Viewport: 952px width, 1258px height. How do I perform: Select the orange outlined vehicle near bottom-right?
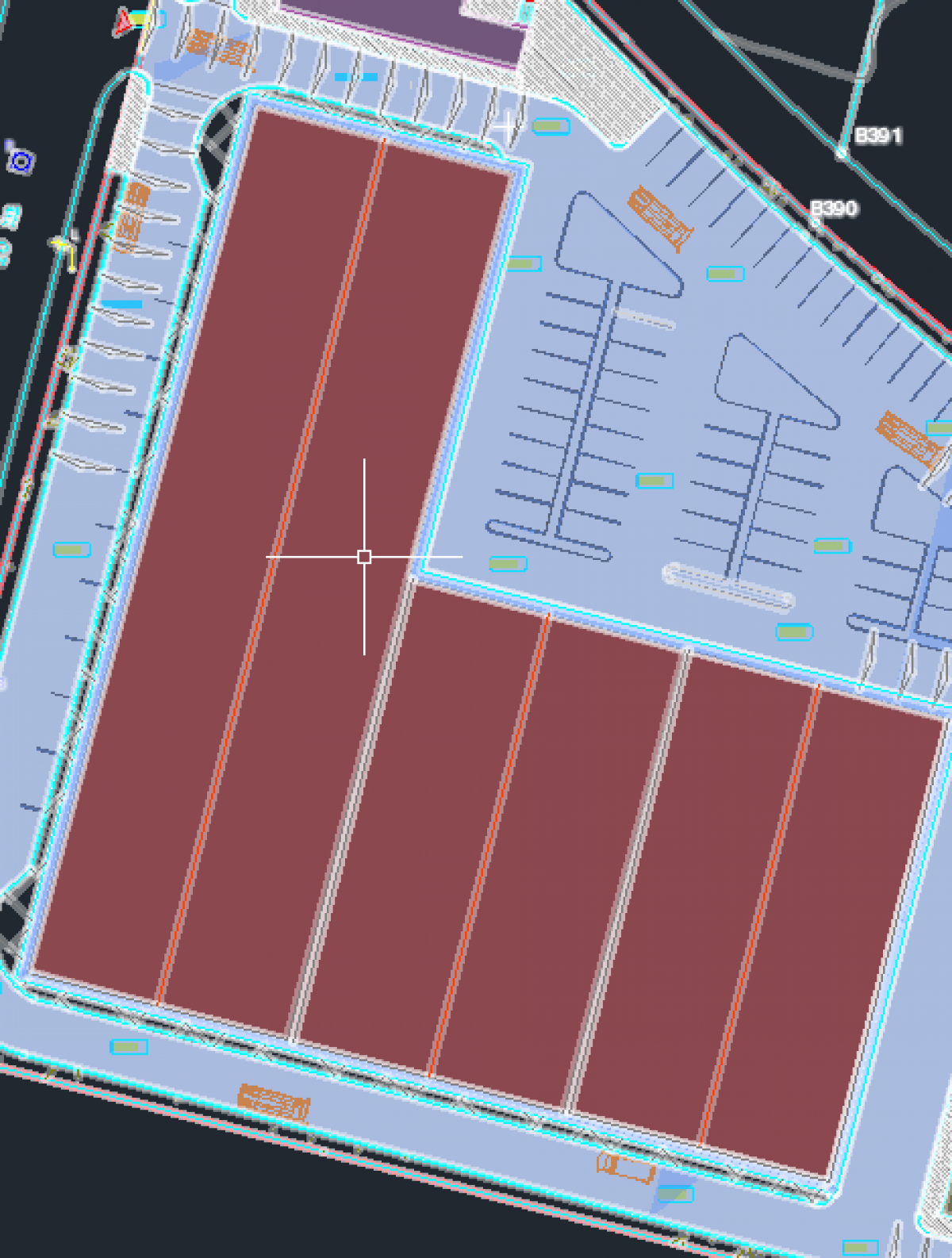[626, 1167]
